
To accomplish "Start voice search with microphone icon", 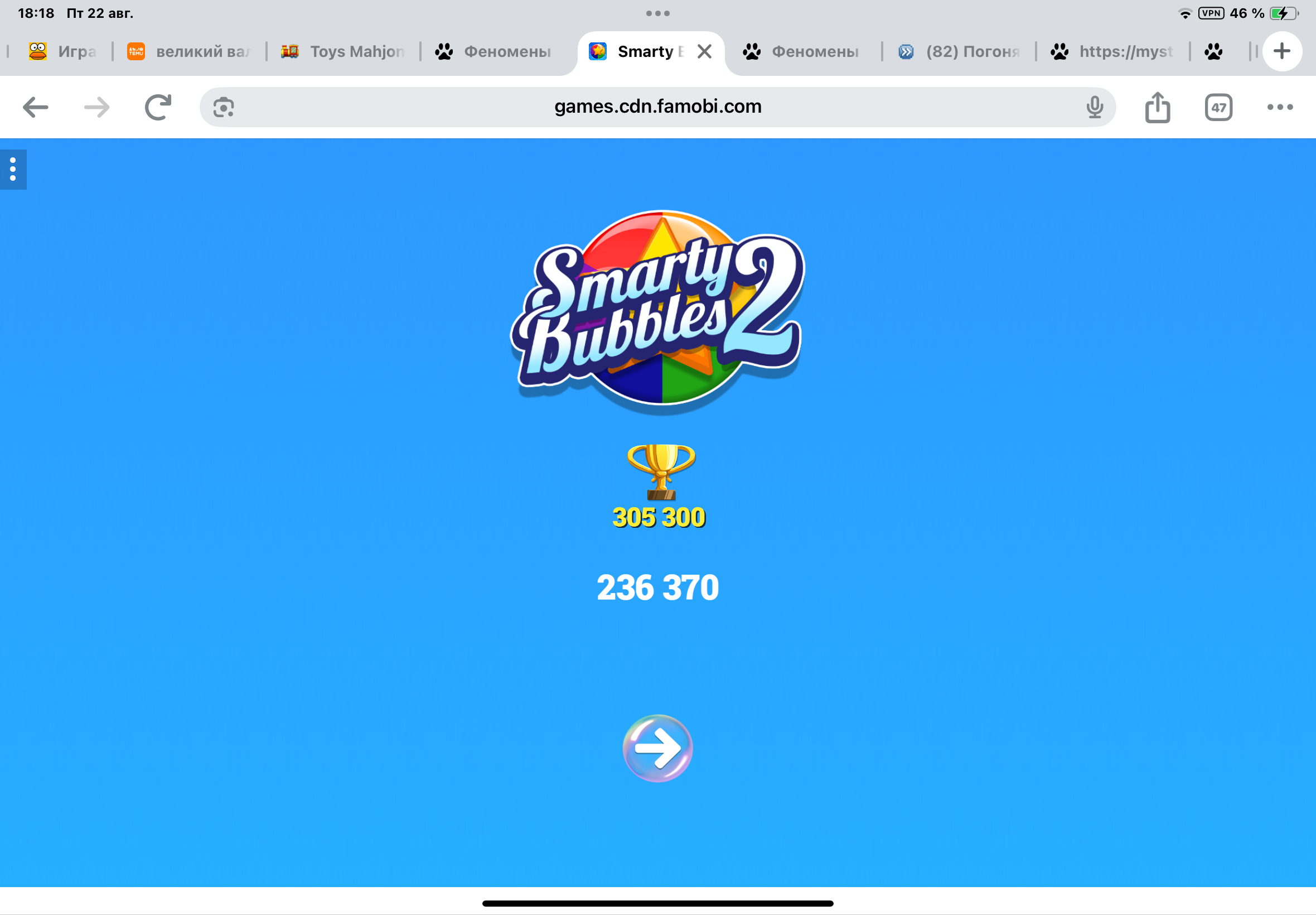I will pos(1094,107).
